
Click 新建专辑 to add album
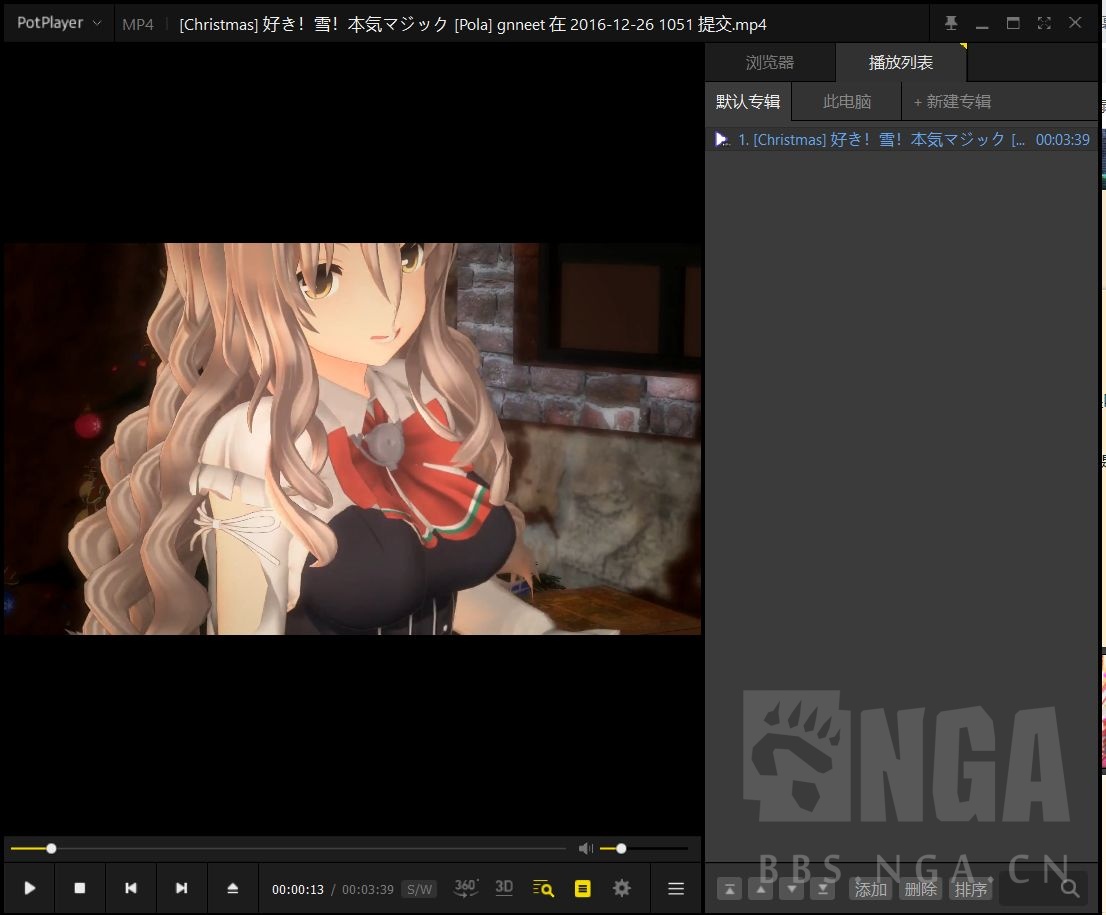point(952,102)
